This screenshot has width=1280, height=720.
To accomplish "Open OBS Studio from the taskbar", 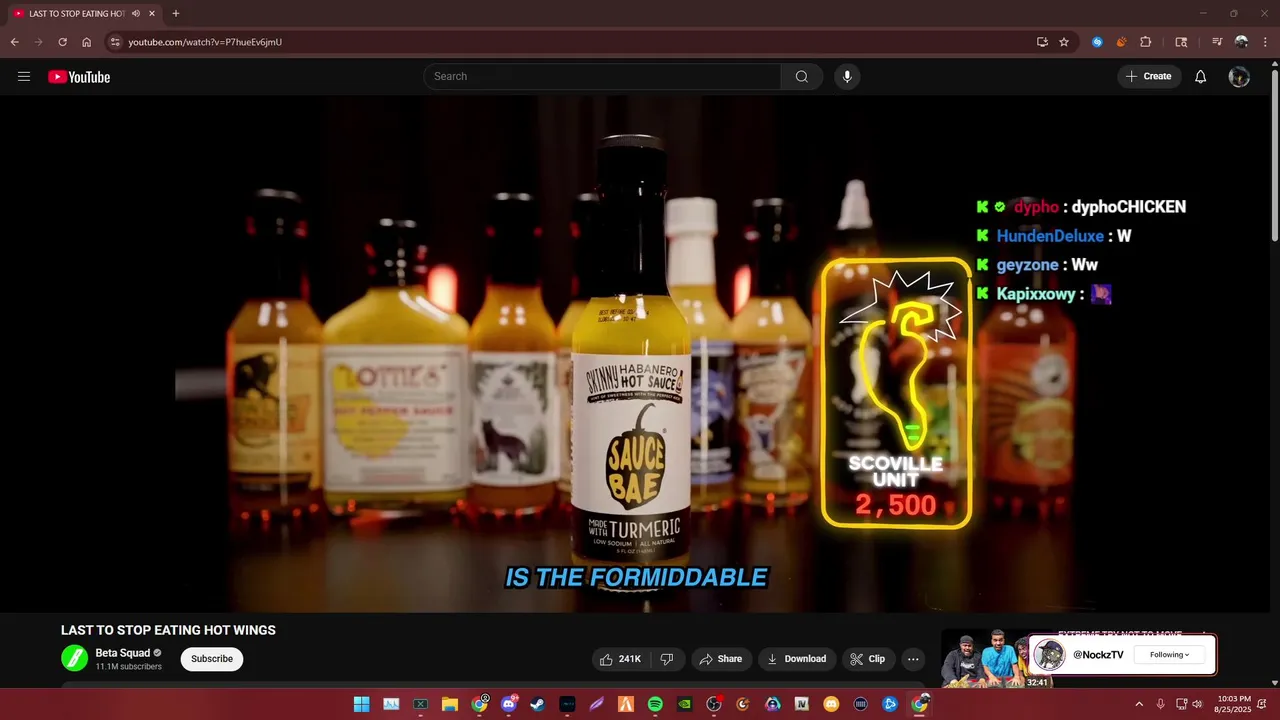I will coord(714,704).
